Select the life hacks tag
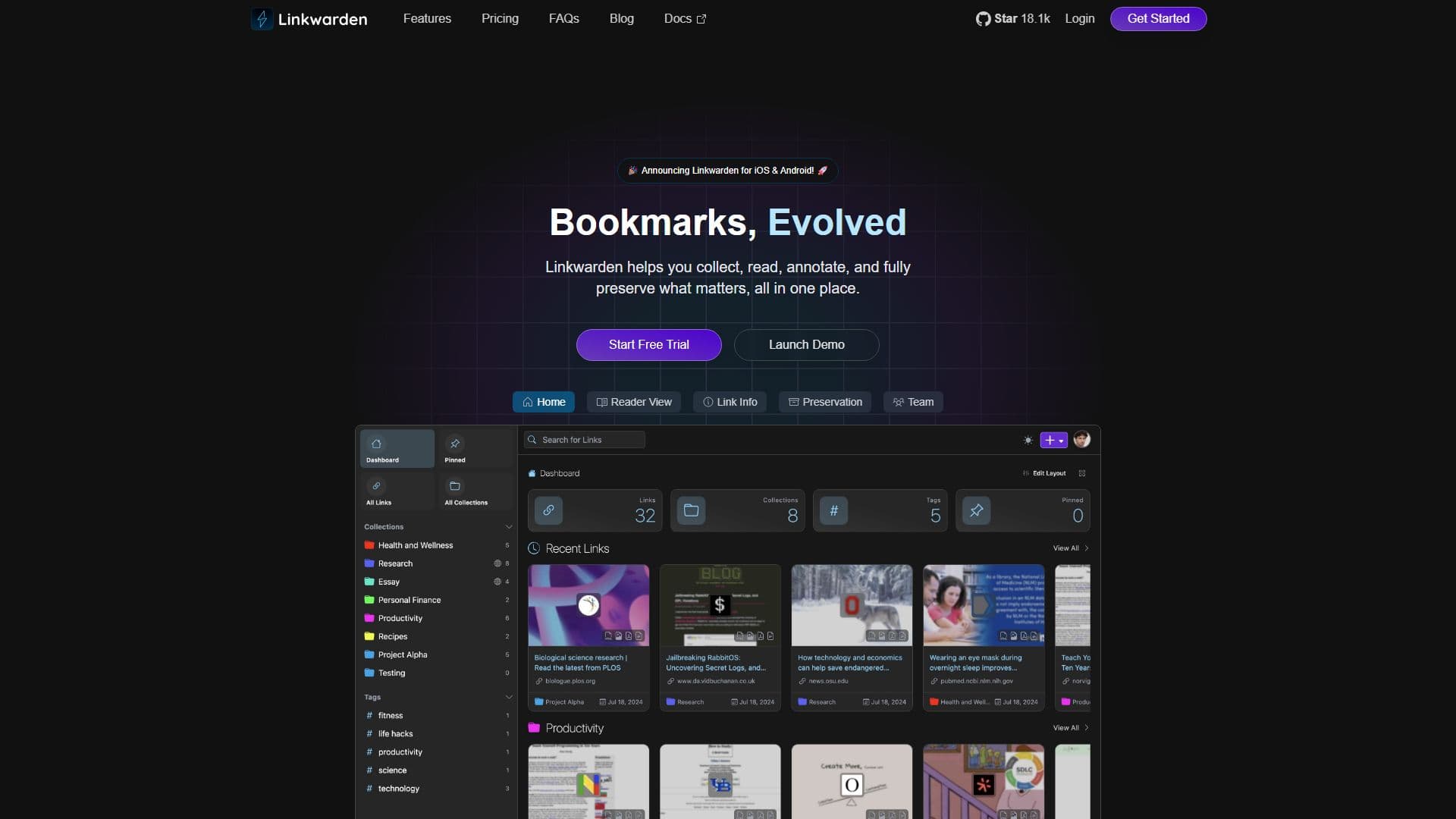Screen dimensions: 1456x819 click(436, 733)
